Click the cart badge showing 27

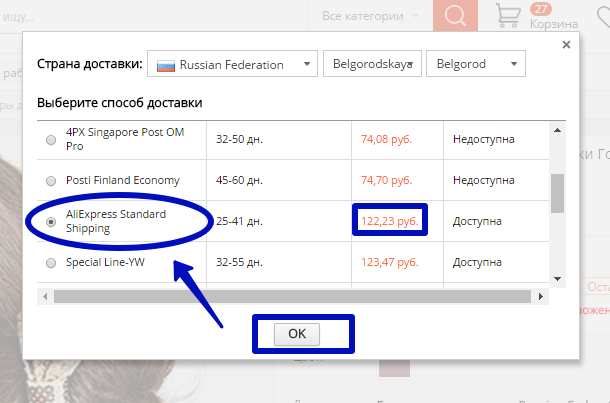point(540,9)
